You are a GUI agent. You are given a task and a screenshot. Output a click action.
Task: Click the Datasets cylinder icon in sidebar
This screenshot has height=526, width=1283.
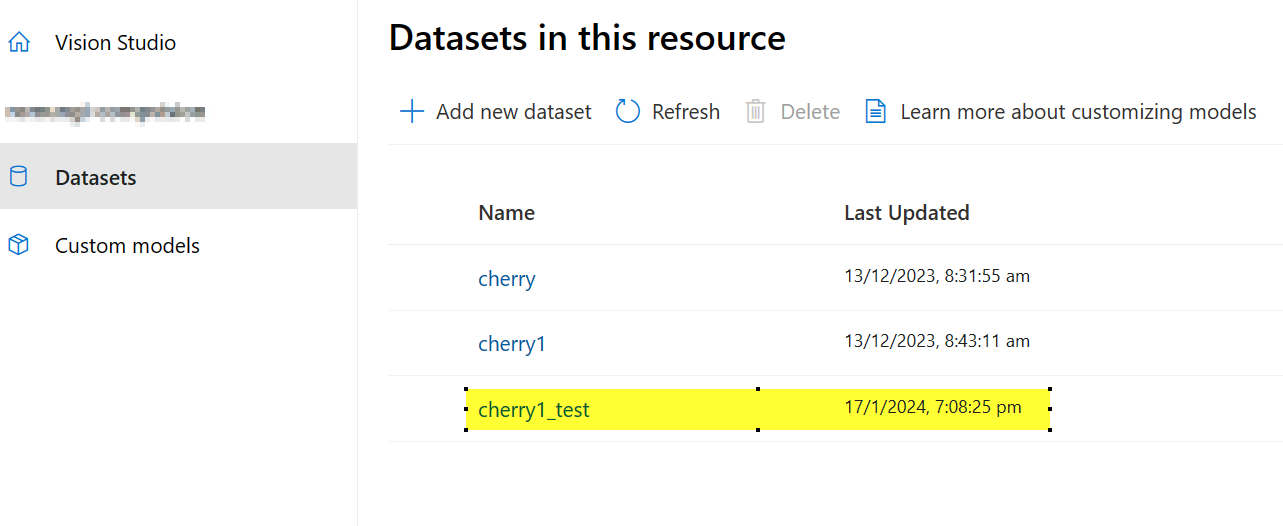(x=19, y=178)
